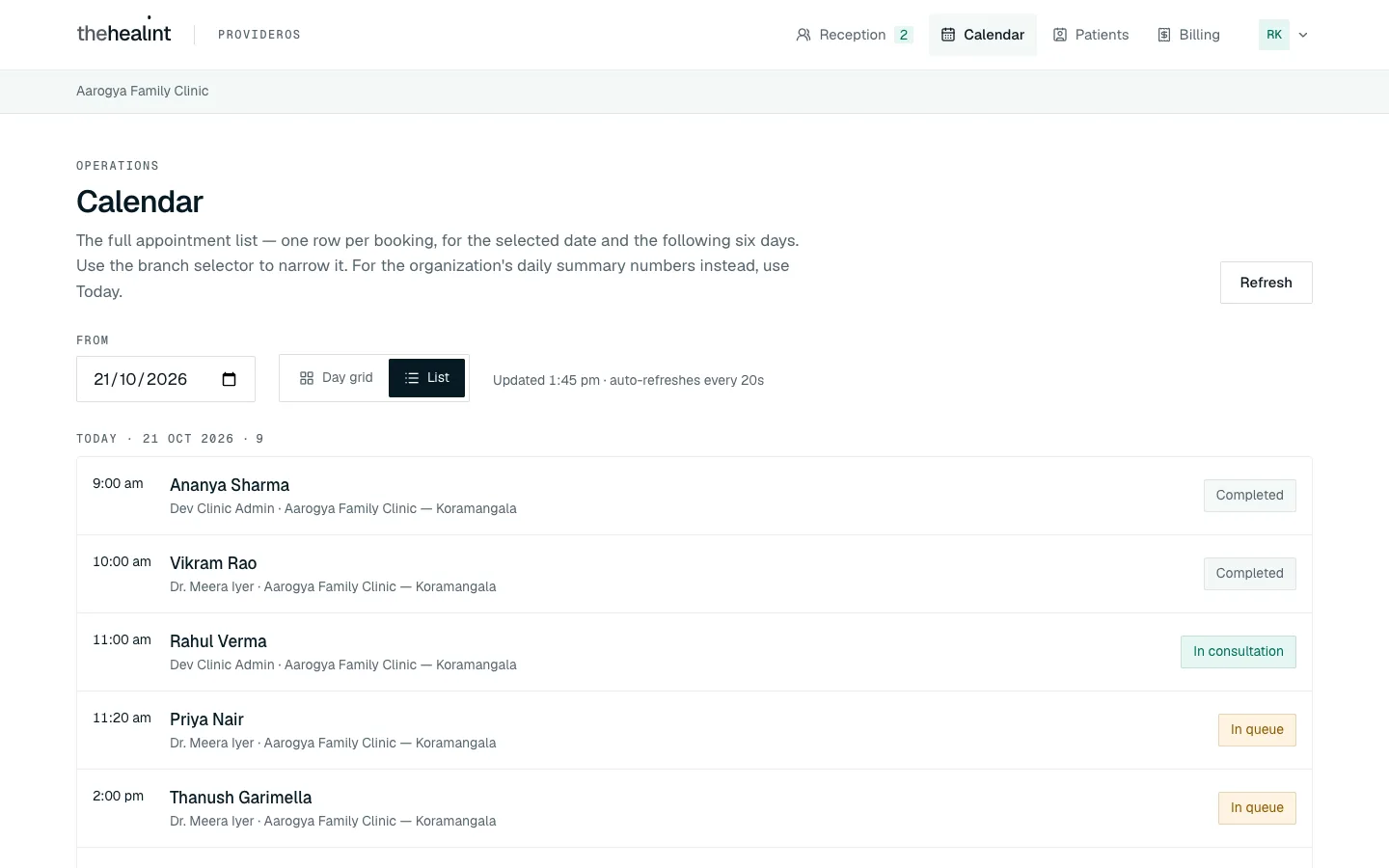The height and width of the screenshot is (868, 1389).
Task: Click the 9:00 am time slot
Action: (x=118, y=483)
